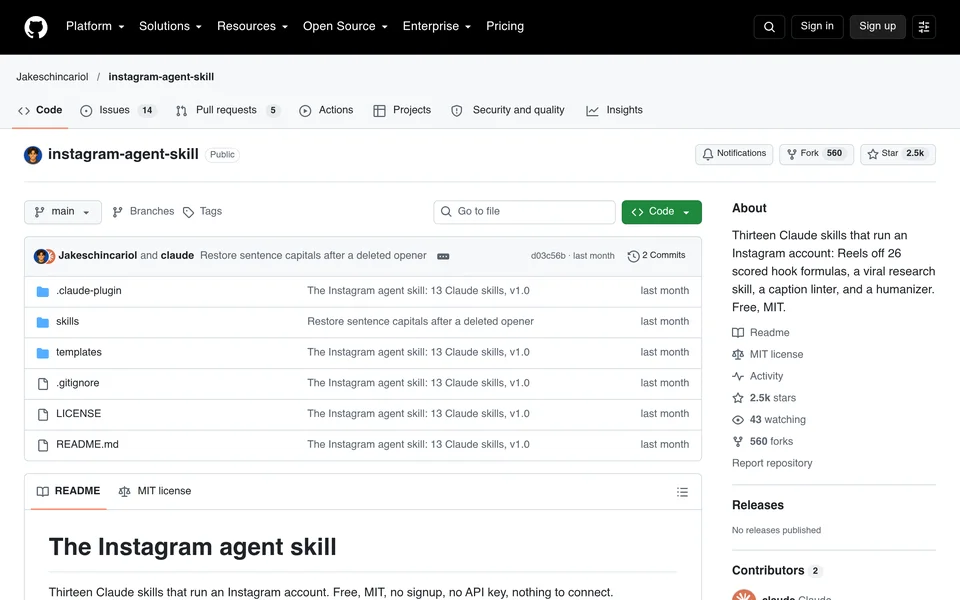Open the main branch dropdown
Image resolution: width=960 pixels, height=600 pixels.
tap(63, 212)
